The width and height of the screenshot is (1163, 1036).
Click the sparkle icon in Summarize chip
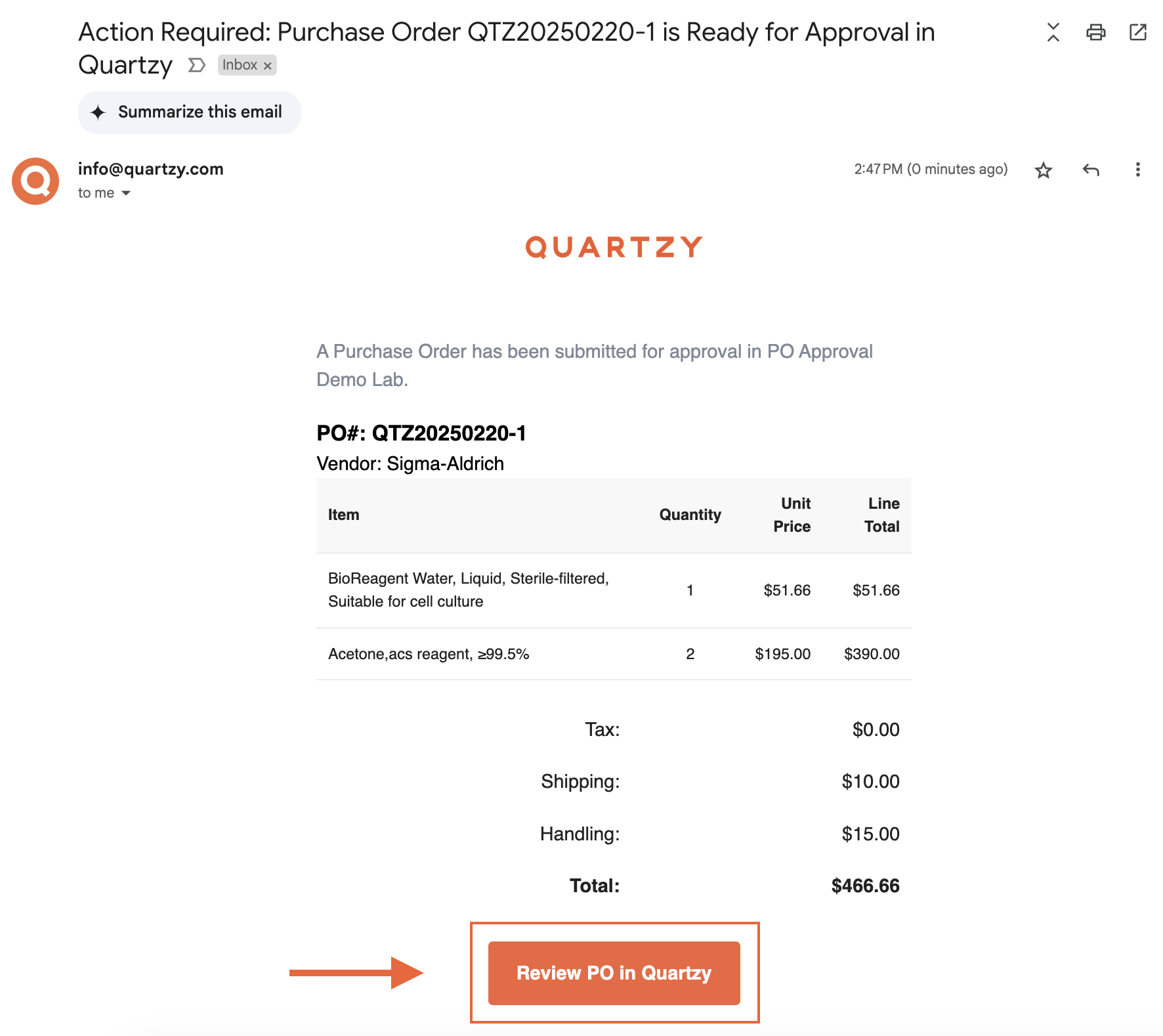98,112
